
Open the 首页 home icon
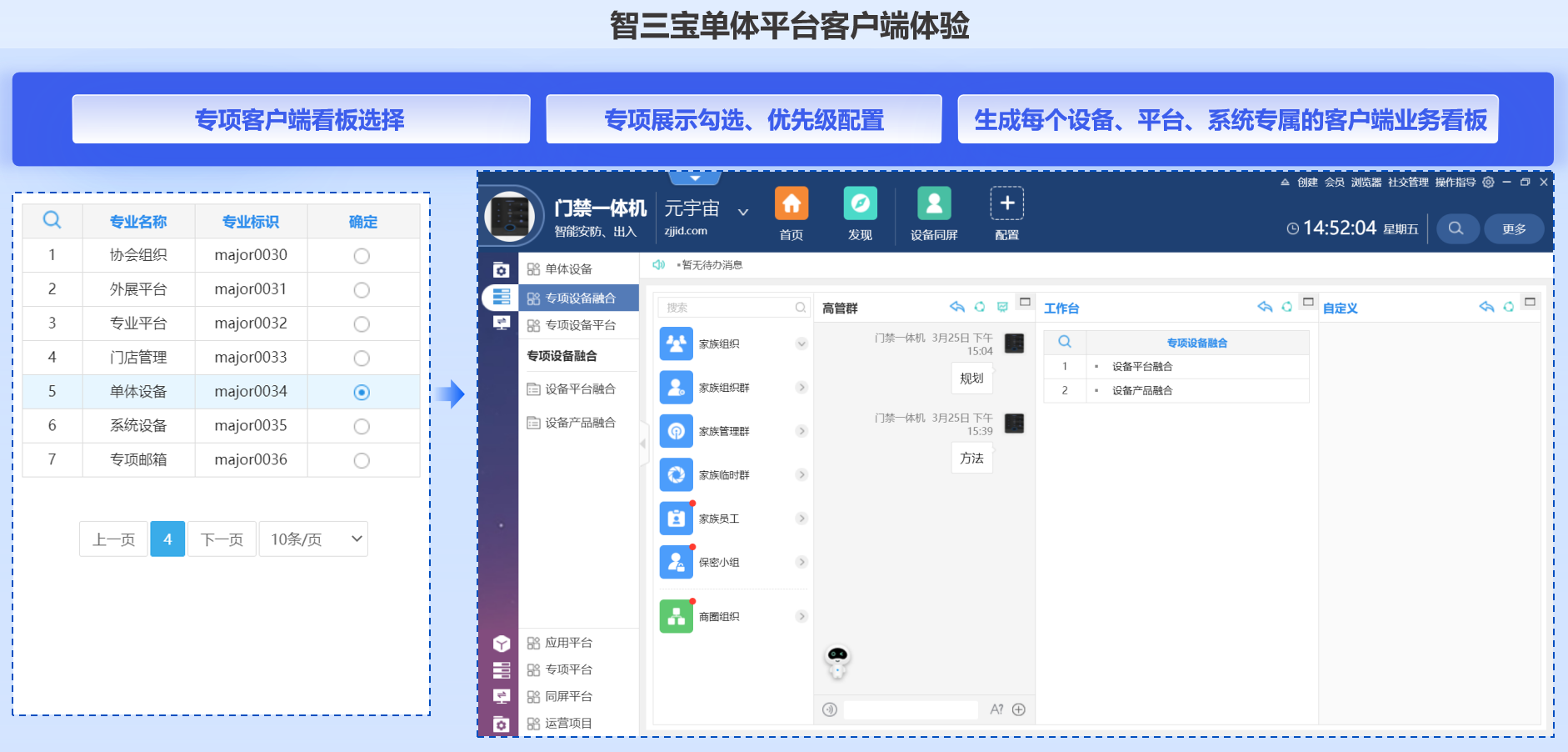[x=791, y=204]
